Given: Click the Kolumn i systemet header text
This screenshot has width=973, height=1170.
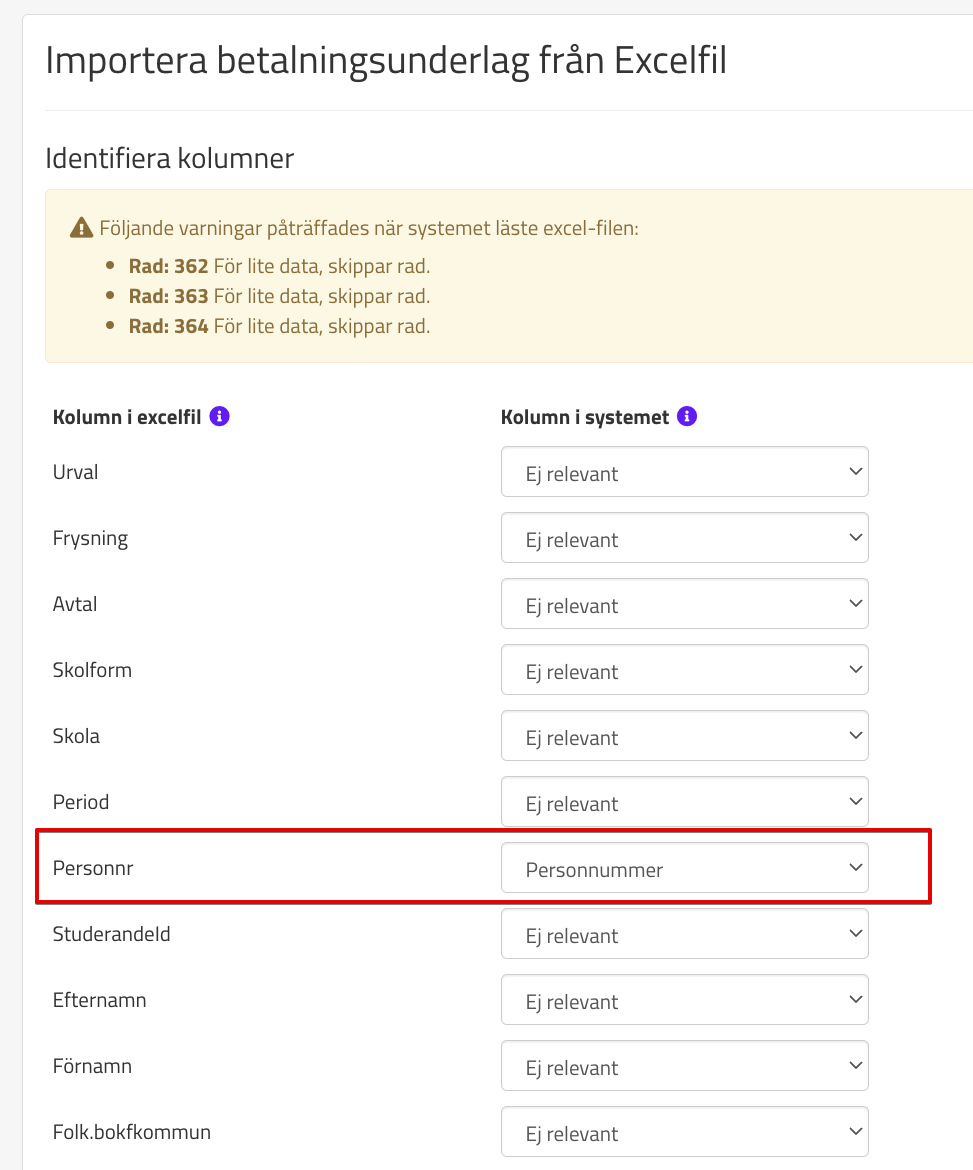Looking at the screenshot, I should click(584, 417).
